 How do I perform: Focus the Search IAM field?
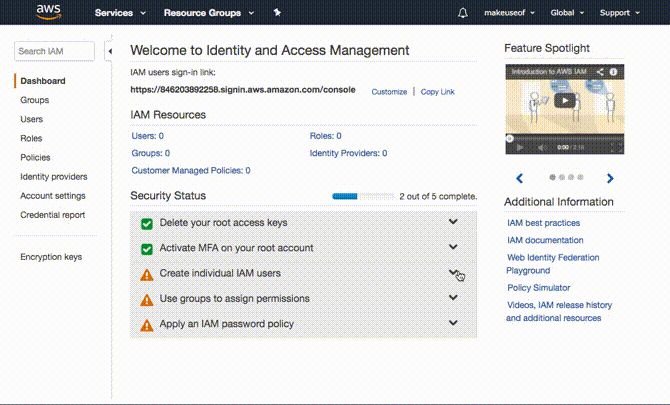click(x=55, y=51)
